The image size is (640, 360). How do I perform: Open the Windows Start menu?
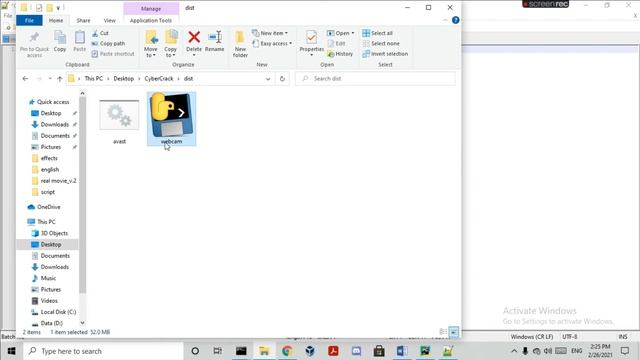[11, 351]
